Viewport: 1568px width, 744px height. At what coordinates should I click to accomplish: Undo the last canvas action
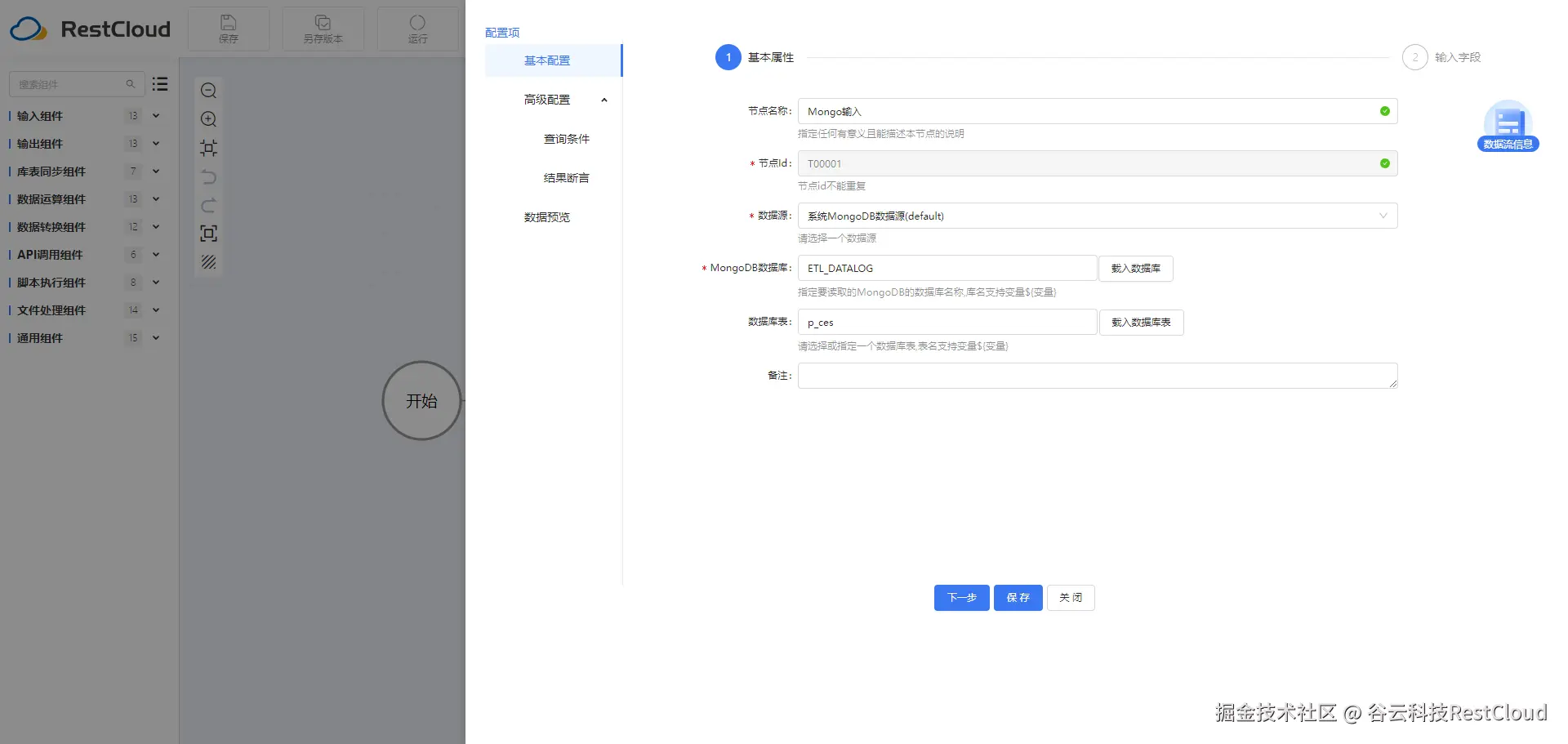[209, 176]
